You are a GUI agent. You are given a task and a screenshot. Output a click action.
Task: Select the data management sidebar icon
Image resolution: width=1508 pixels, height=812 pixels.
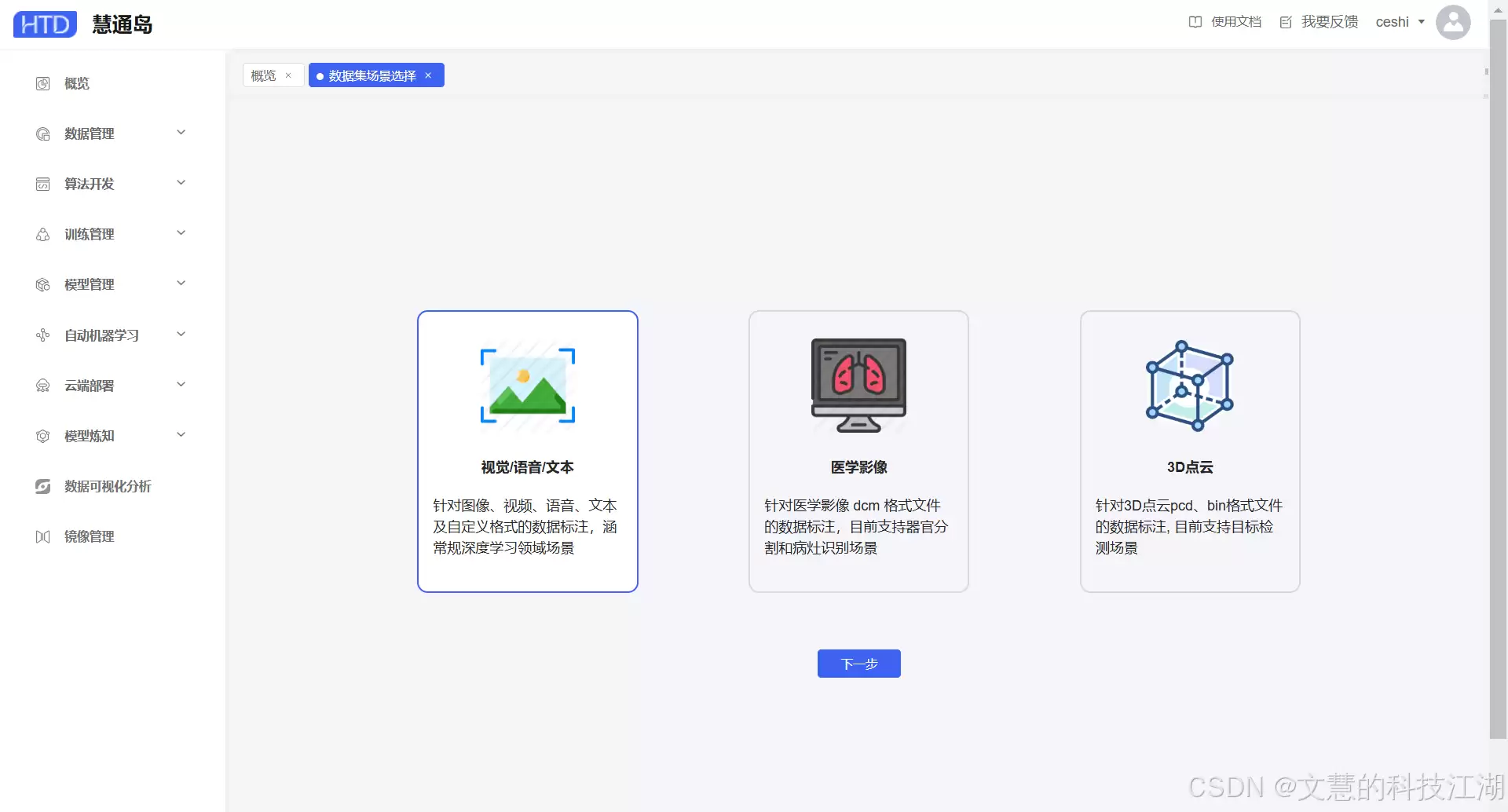click(43, 134)
